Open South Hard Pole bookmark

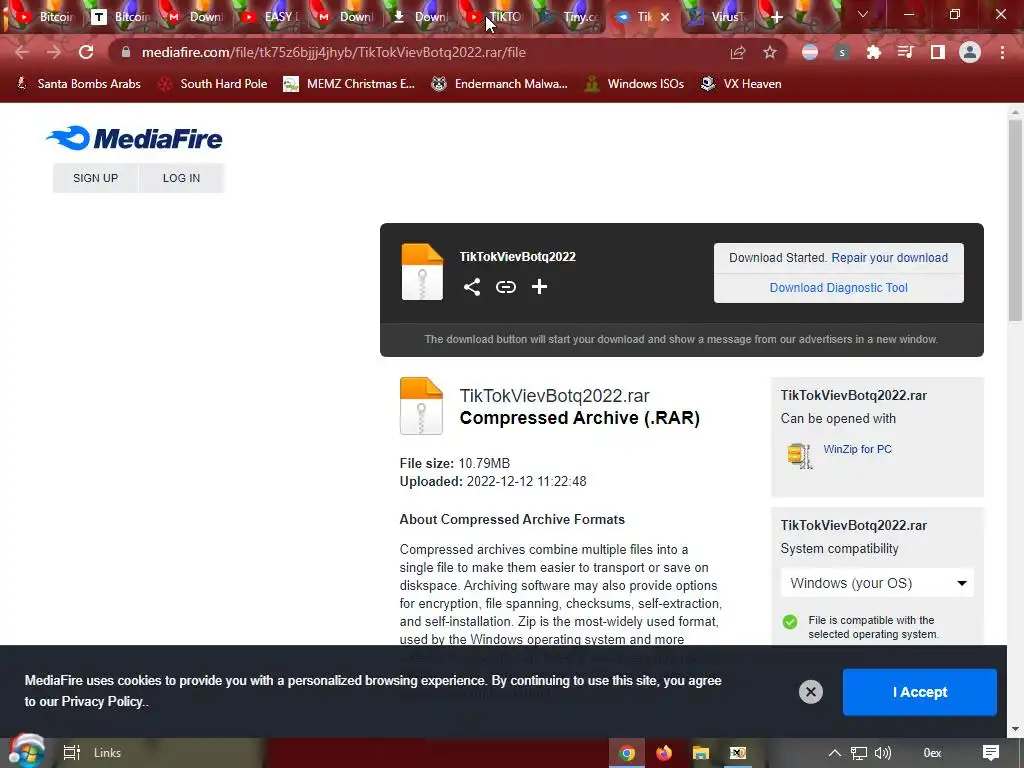pos(214,84)
